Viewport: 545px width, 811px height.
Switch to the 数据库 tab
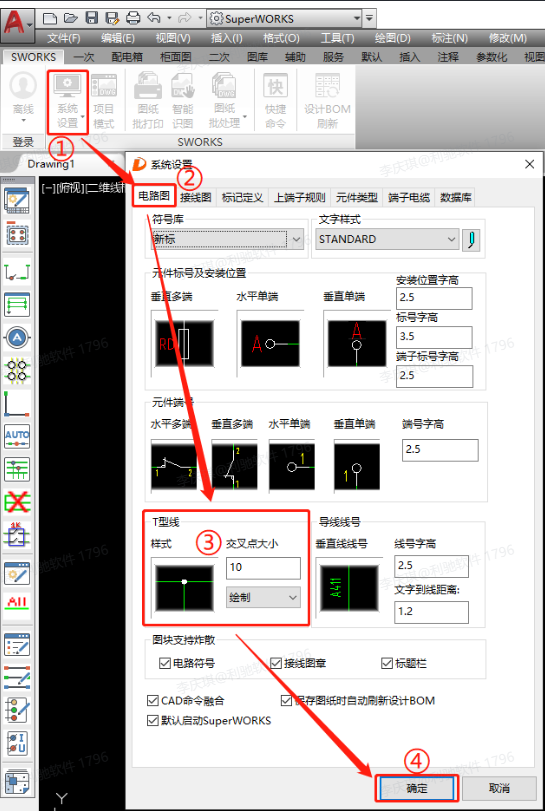point(455,198)
